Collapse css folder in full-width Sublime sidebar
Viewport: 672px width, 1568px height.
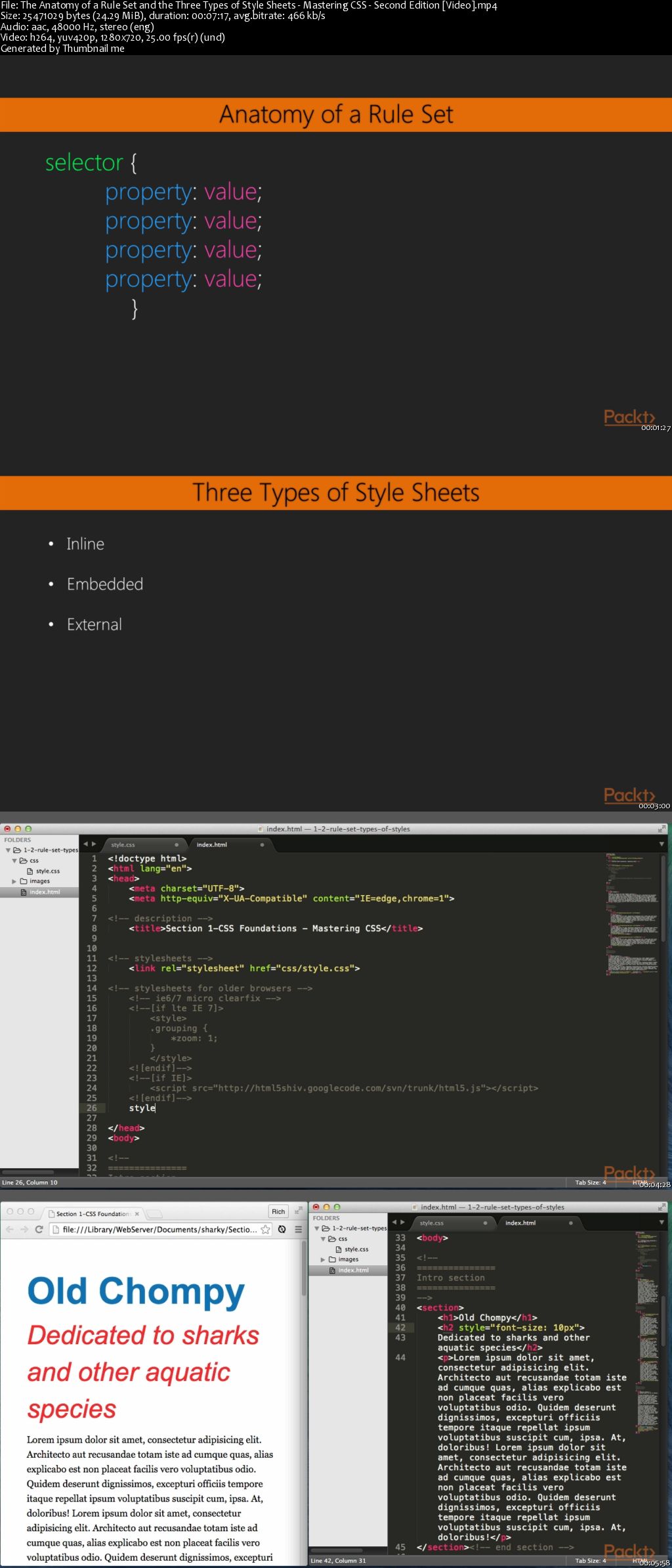pyautogui.click(x=14, y=860)
